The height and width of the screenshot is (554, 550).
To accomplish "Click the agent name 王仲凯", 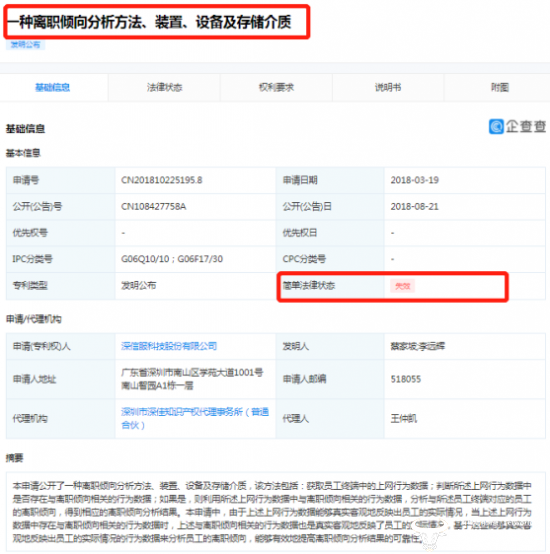I will tap(403, 419).
